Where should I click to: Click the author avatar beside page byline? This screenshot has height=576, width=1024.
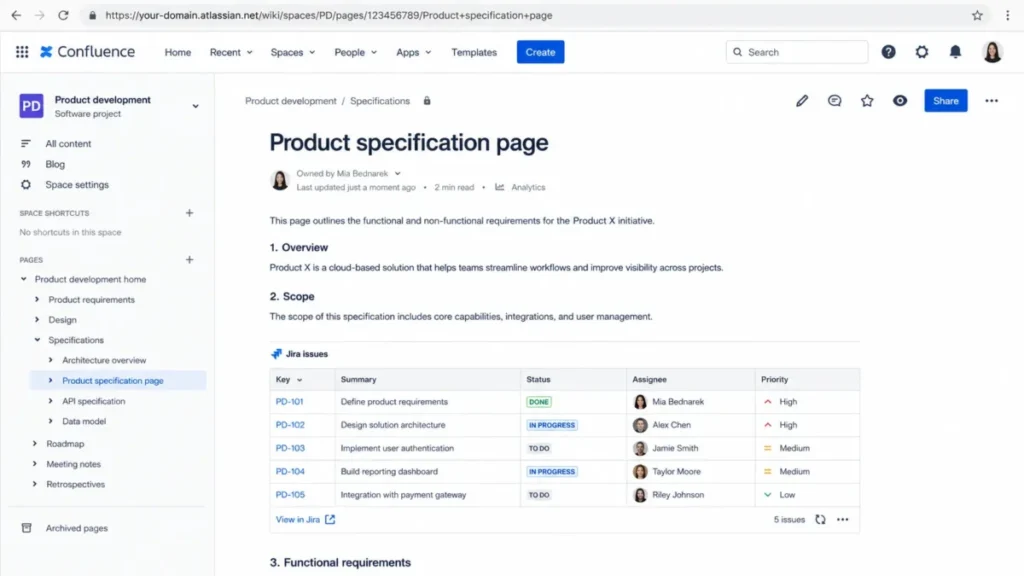pyautogui.click(x=280, y=180)
